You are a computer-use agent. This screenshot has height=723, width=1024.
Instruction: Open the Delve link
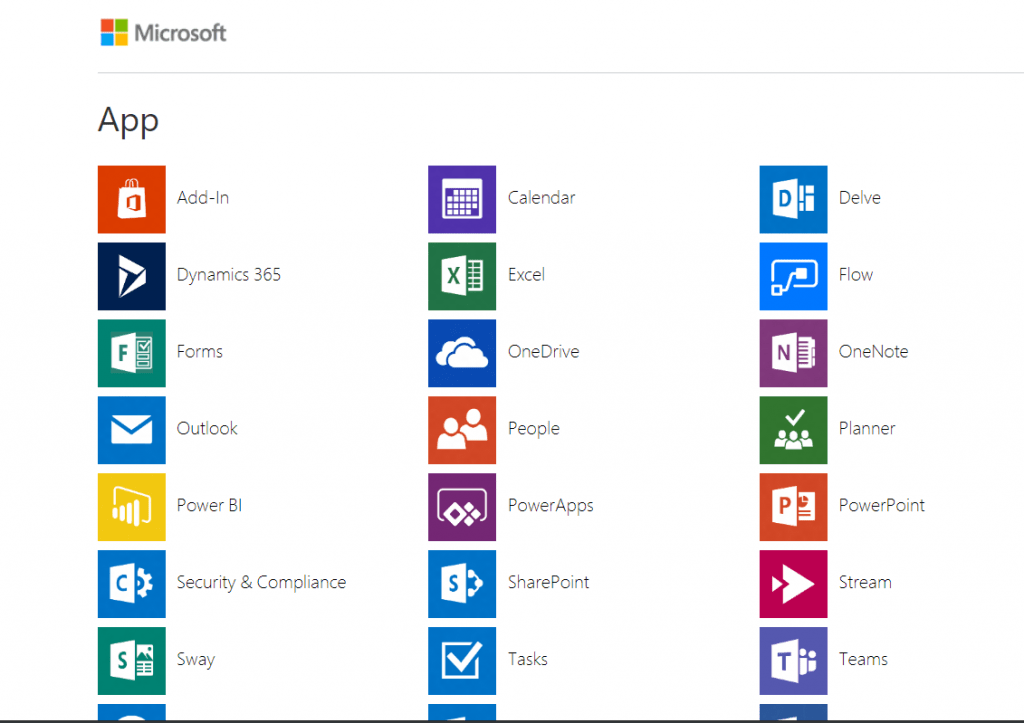click(859, 198)
